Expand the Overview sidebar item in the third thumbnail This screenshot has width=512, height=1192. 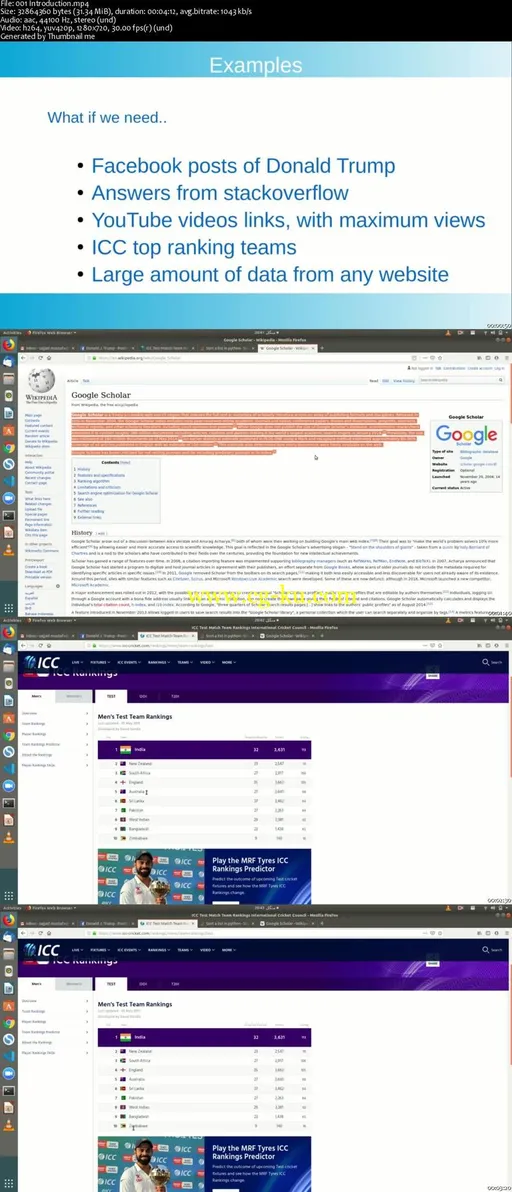(x=55, y=713)
